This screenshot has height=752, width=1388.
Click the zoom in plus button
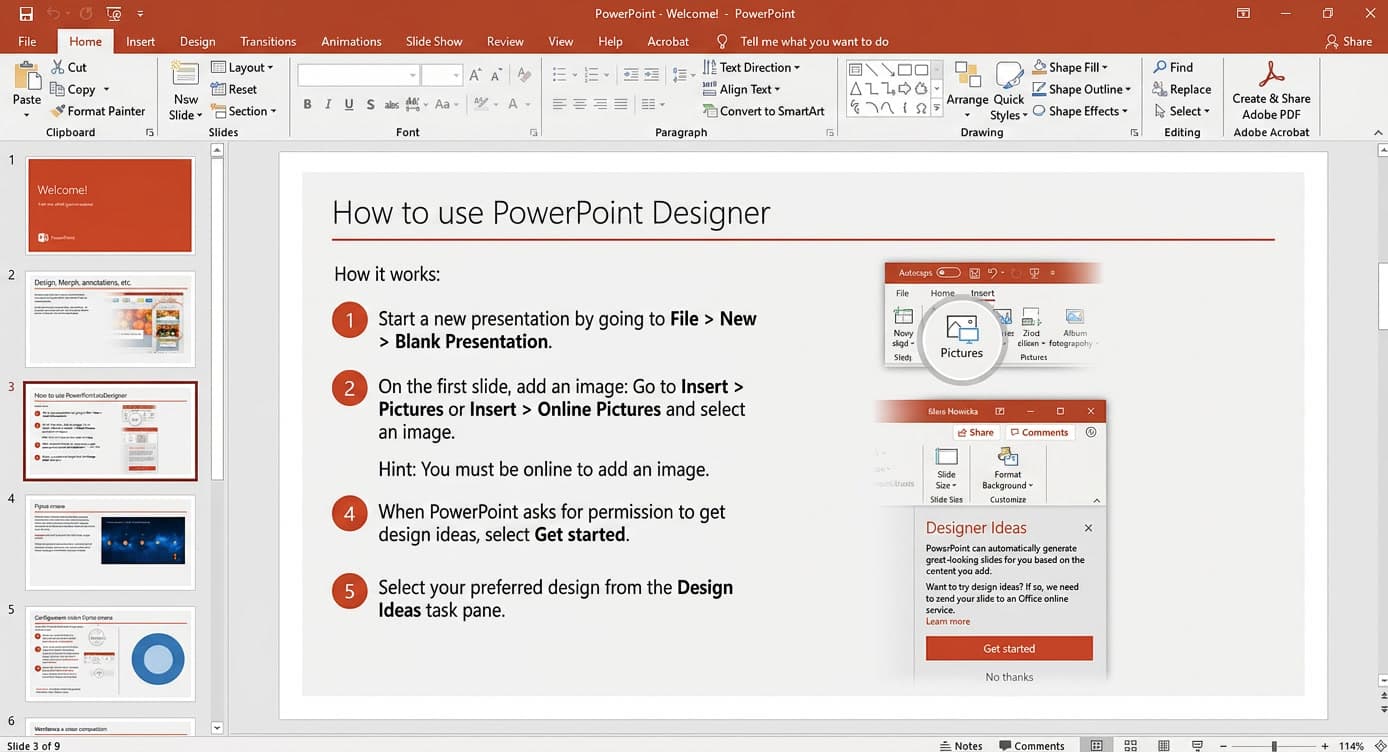click(1325, 746)
